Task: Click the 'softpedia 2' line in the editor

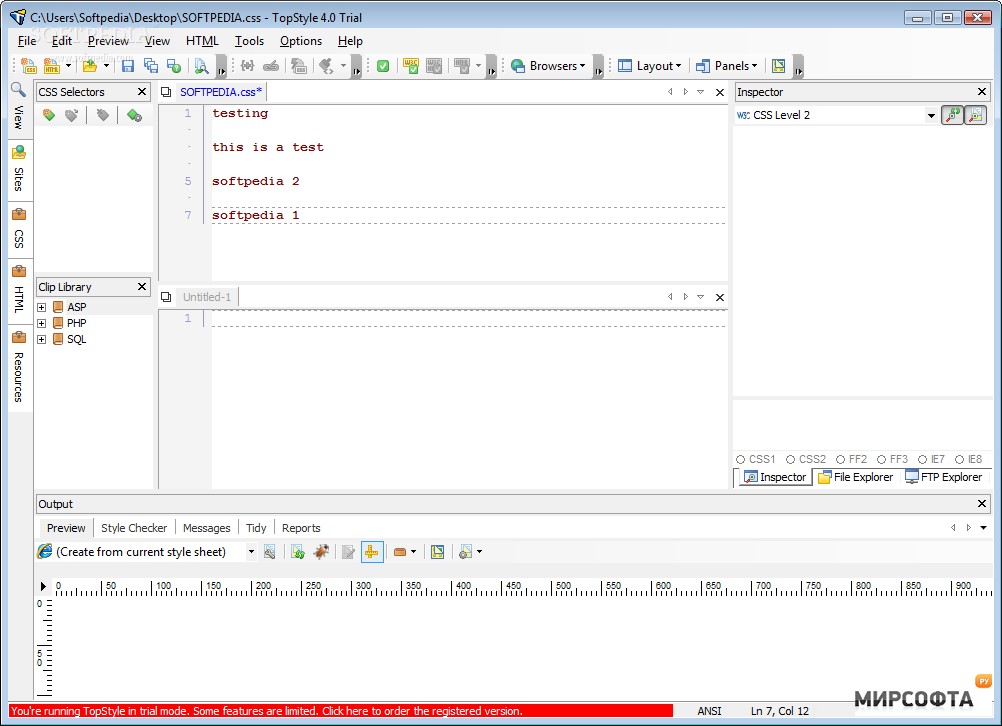Action: click(256, 182)
